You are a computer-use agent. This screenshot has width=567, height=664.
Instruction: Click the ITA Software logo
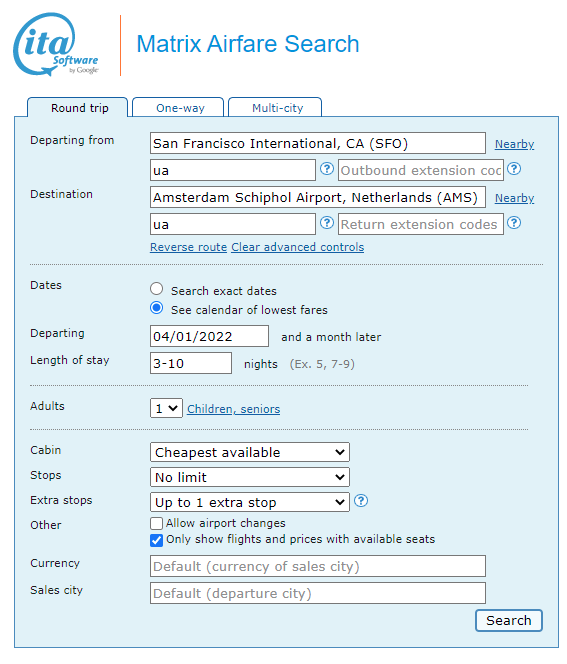click(56, 44)
